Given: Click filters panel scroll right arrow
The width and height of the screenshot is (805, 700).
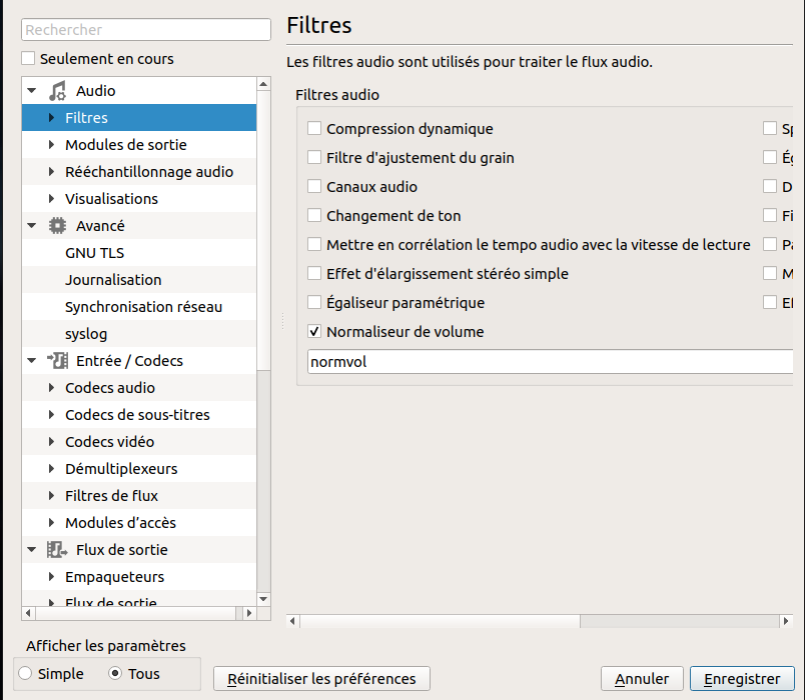Looking at the screenshot, I should pos(786,620).
